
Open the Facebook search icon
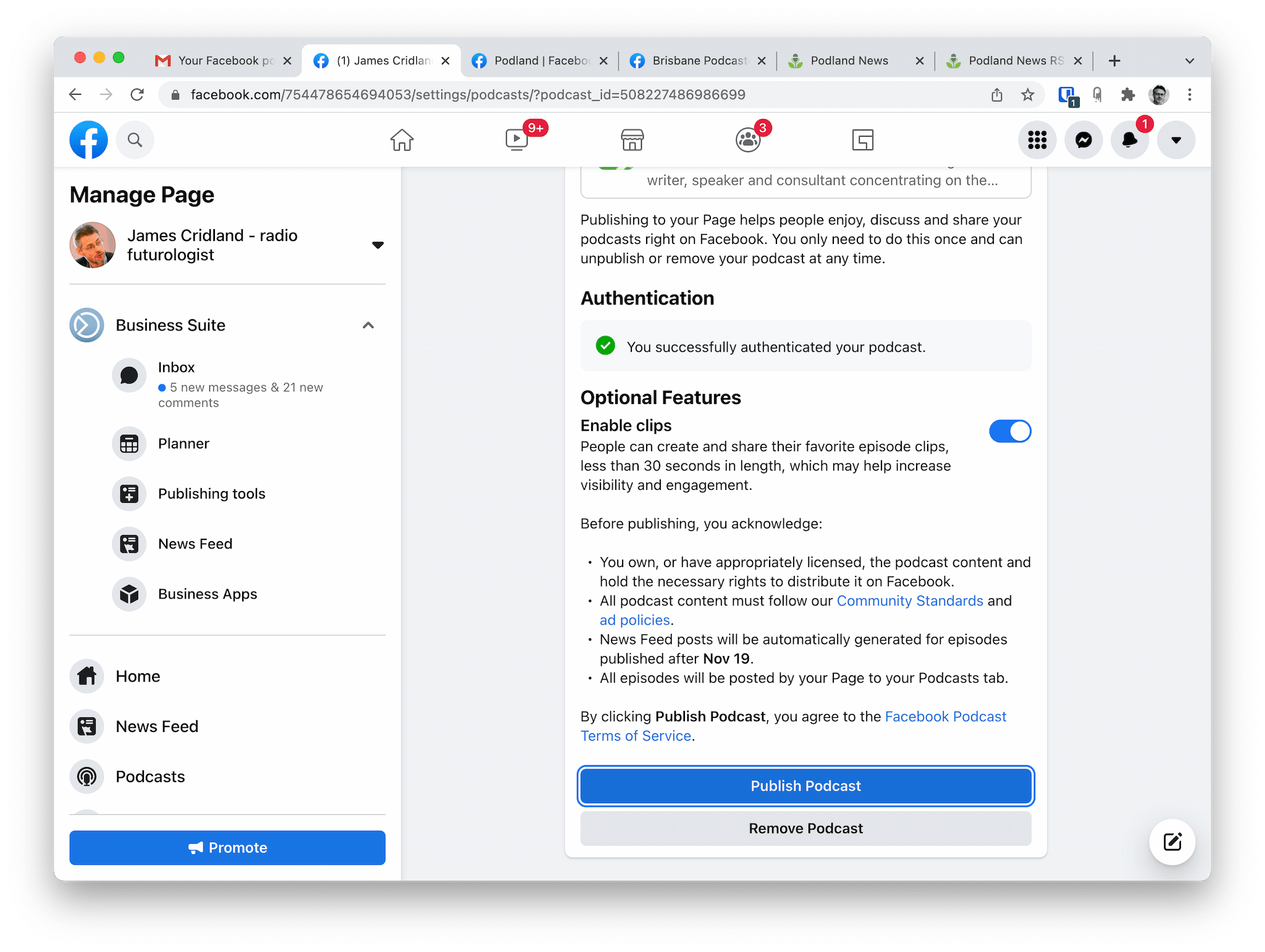pyautogui.click(x=135, y=140)
